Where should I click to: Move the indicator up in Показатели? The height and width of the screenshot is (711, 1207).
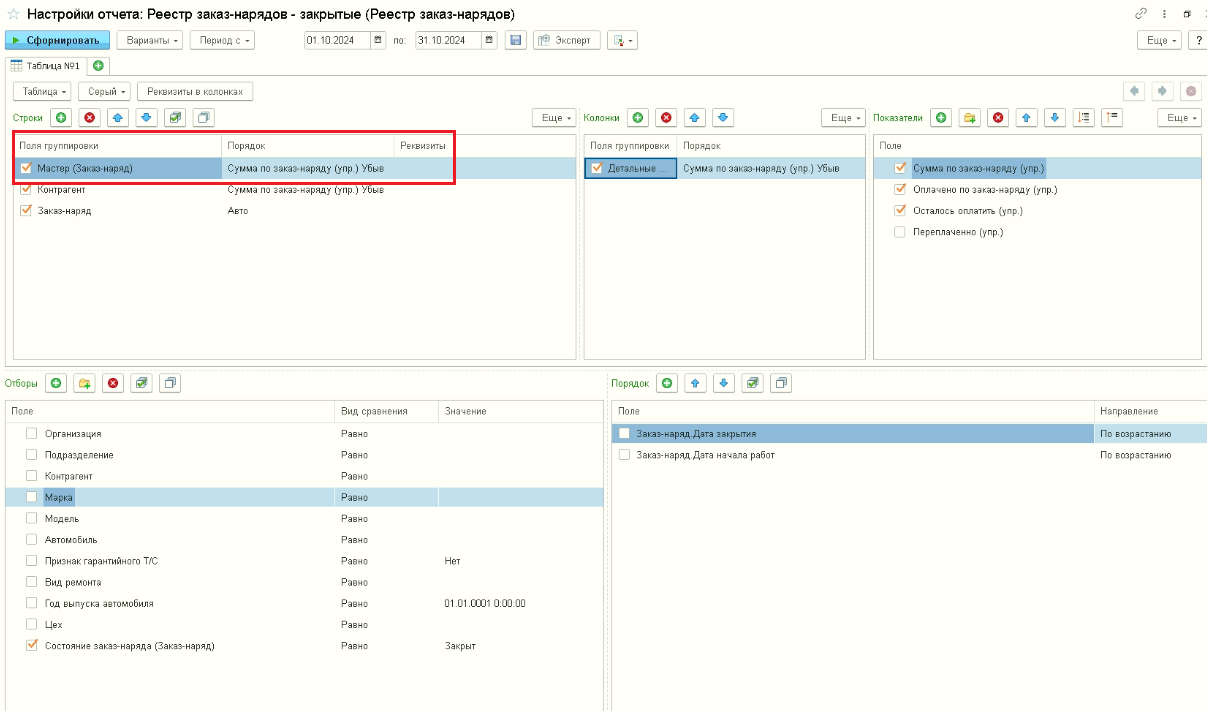tap(1026, 118)
